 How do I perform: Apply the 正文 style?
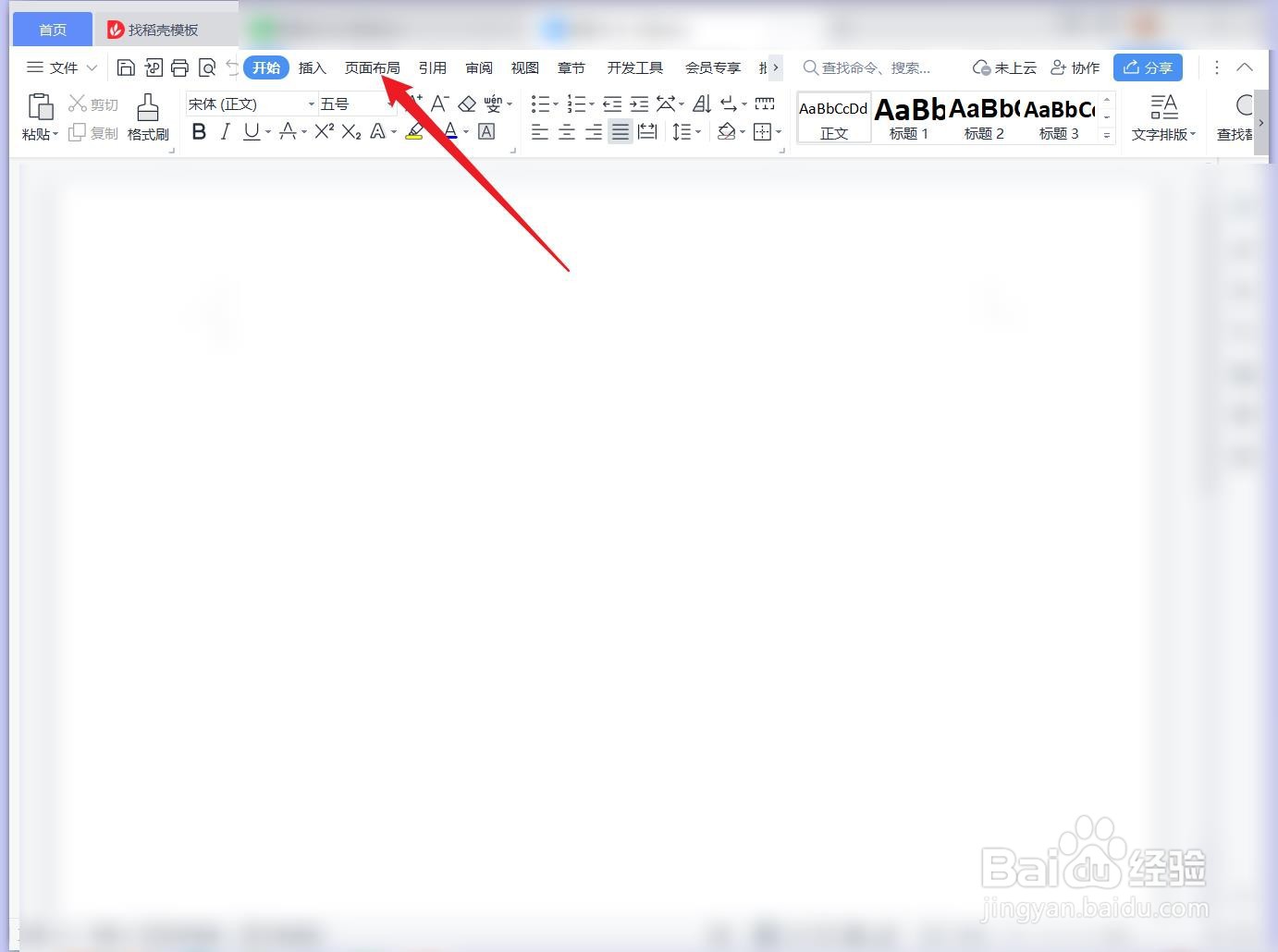pos(834,118)
